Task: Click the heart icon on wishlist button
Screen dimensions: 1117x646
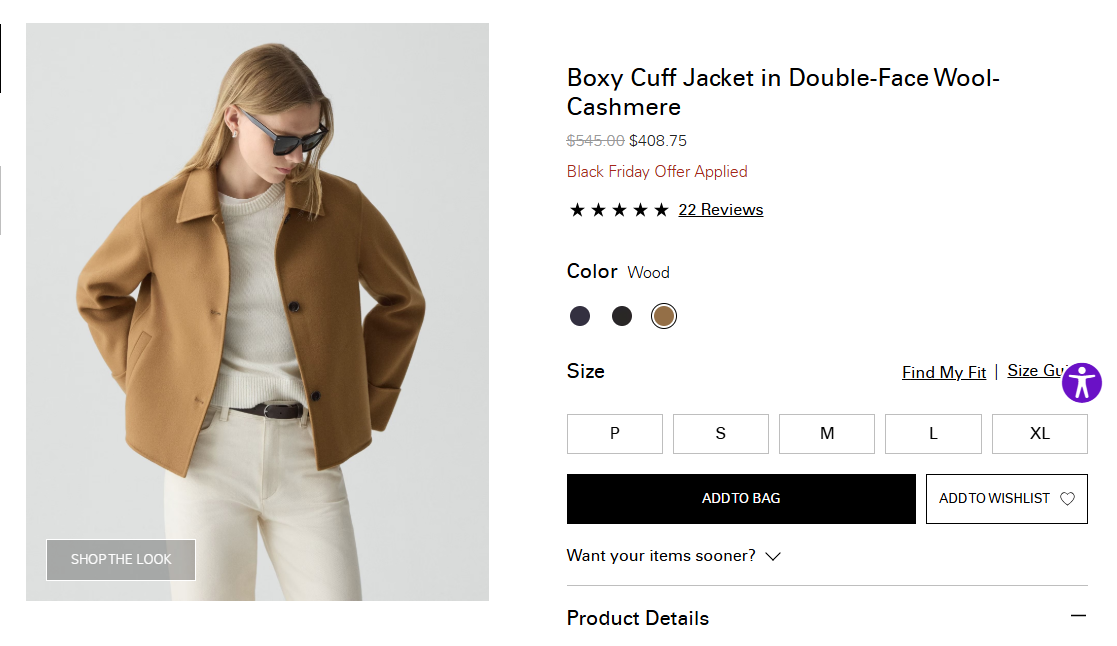Action: coord(1067,499)
